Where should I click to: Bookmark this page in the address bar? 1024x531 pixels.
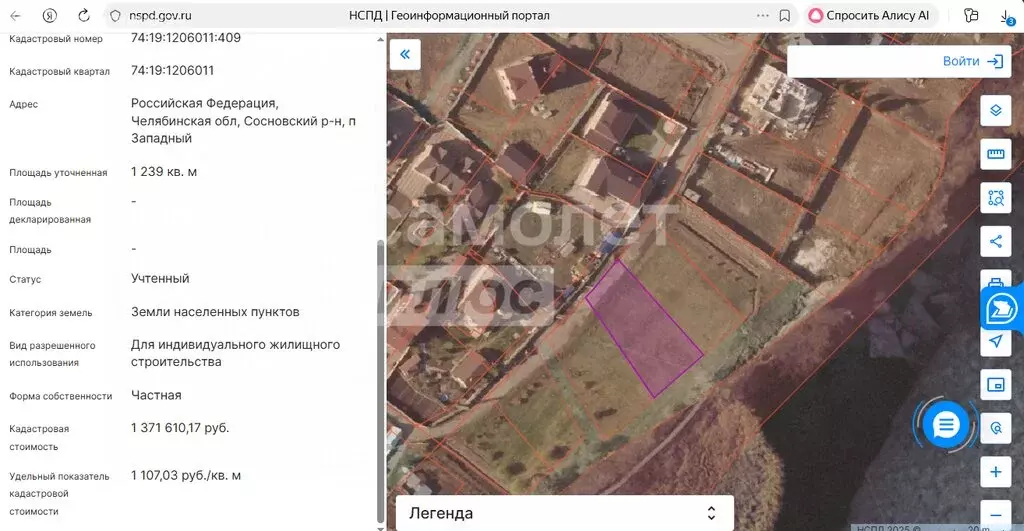[x=785, y=16]
